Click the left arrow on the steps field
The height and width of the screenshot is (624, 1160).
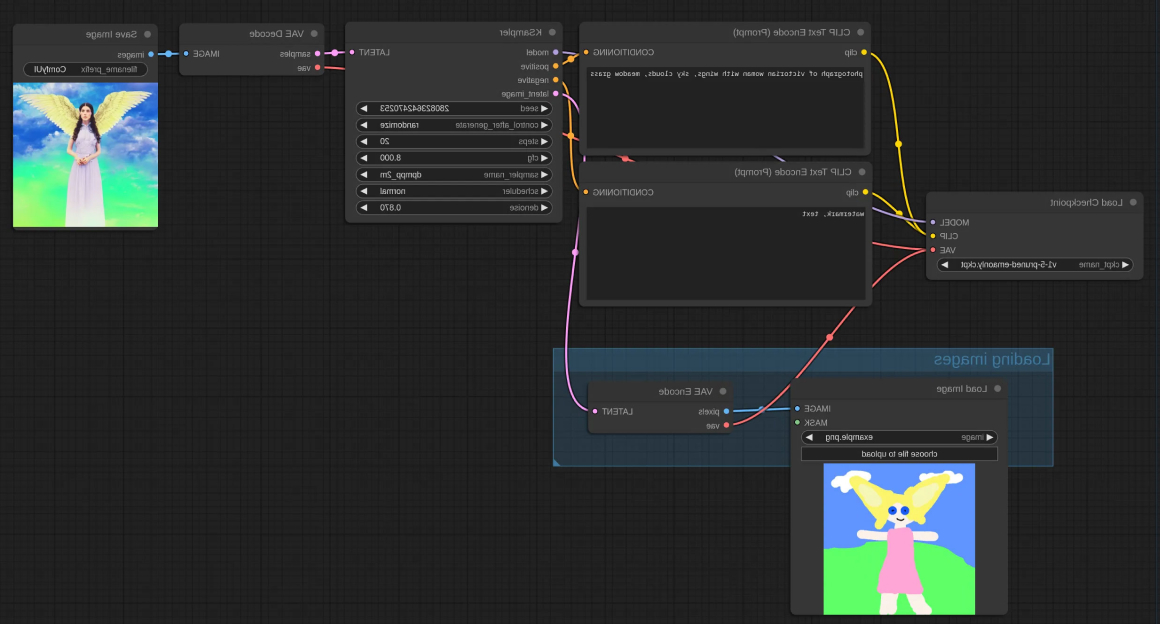[x=364, y=141]
